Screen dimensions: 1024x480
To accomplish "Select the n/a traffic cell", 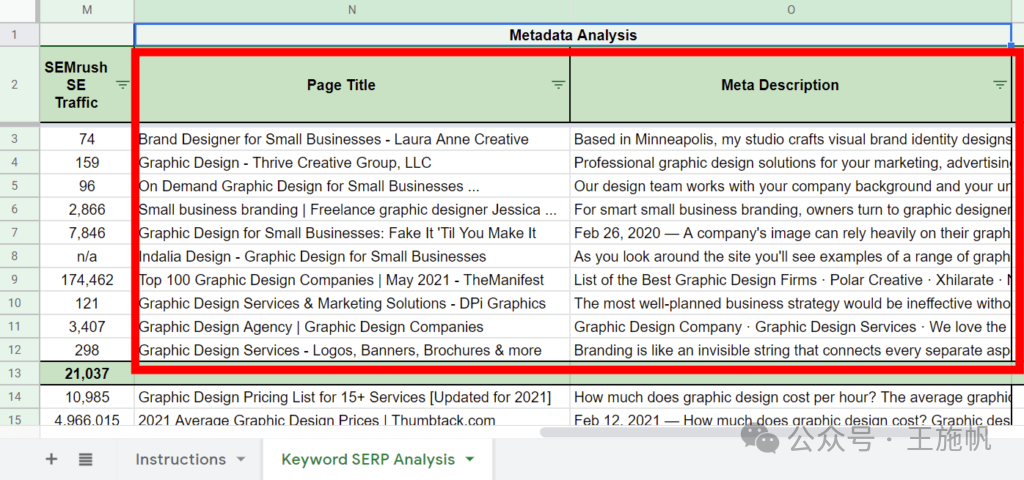I will click(87, 257).
